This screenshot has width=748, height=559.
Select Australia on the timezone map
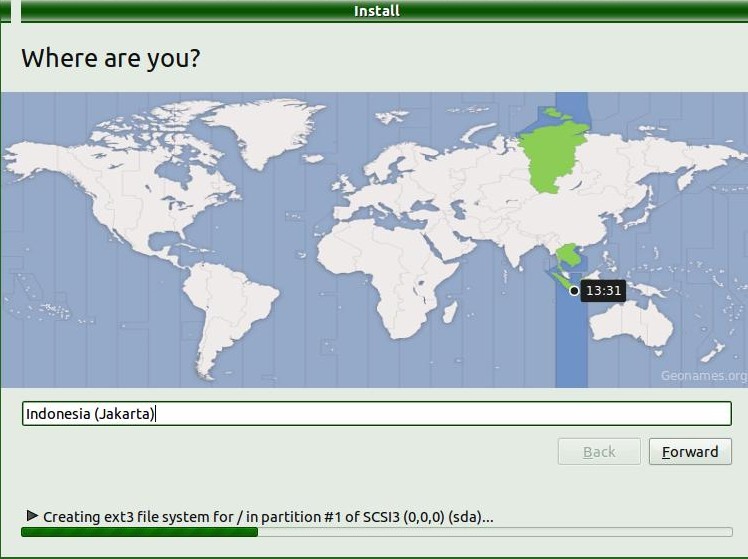(632, 322)
